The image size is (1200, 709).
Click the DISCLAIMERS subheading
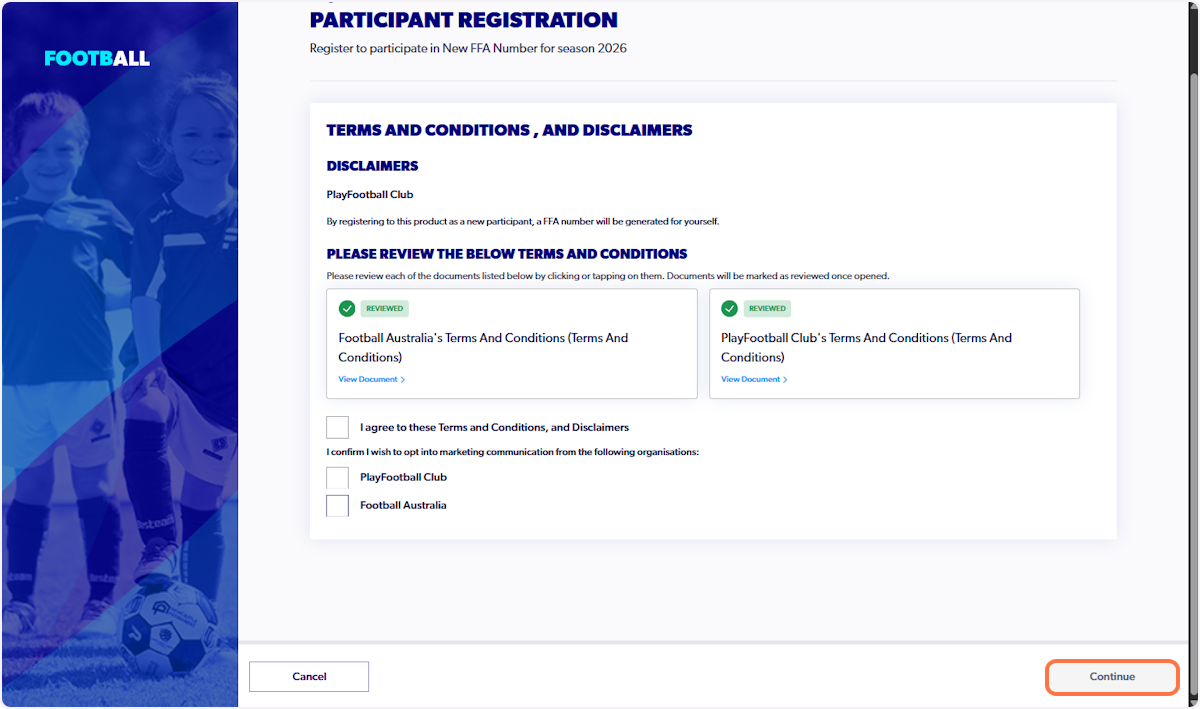pos(372,166)
